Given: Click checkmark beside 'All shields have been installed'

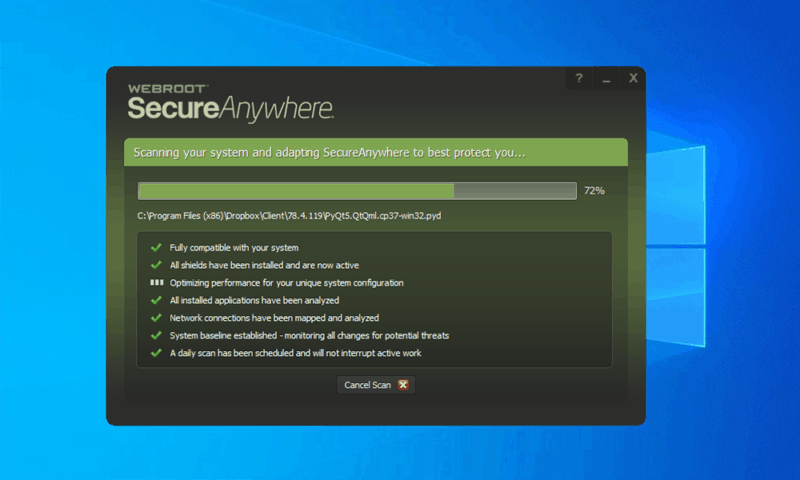Looking at the screenshot, I should [x=156, y=265].
